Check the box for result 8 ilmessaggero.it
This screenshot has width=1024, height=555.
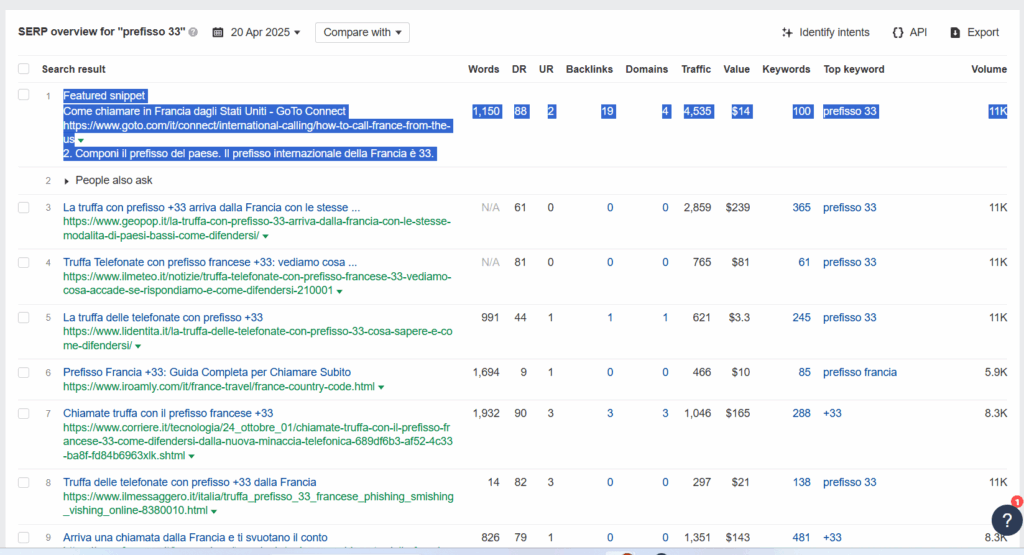pos(24,482)
